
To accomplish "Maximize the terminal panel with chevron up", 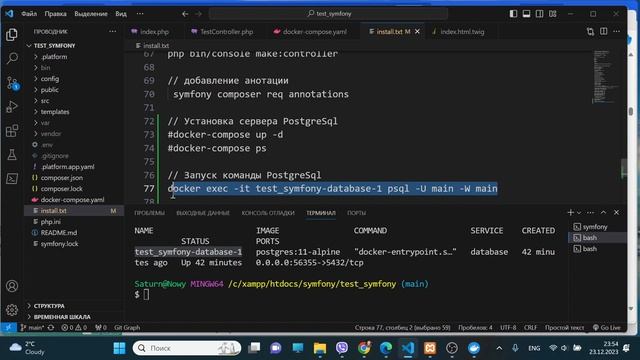I will (x=603, y=212).
